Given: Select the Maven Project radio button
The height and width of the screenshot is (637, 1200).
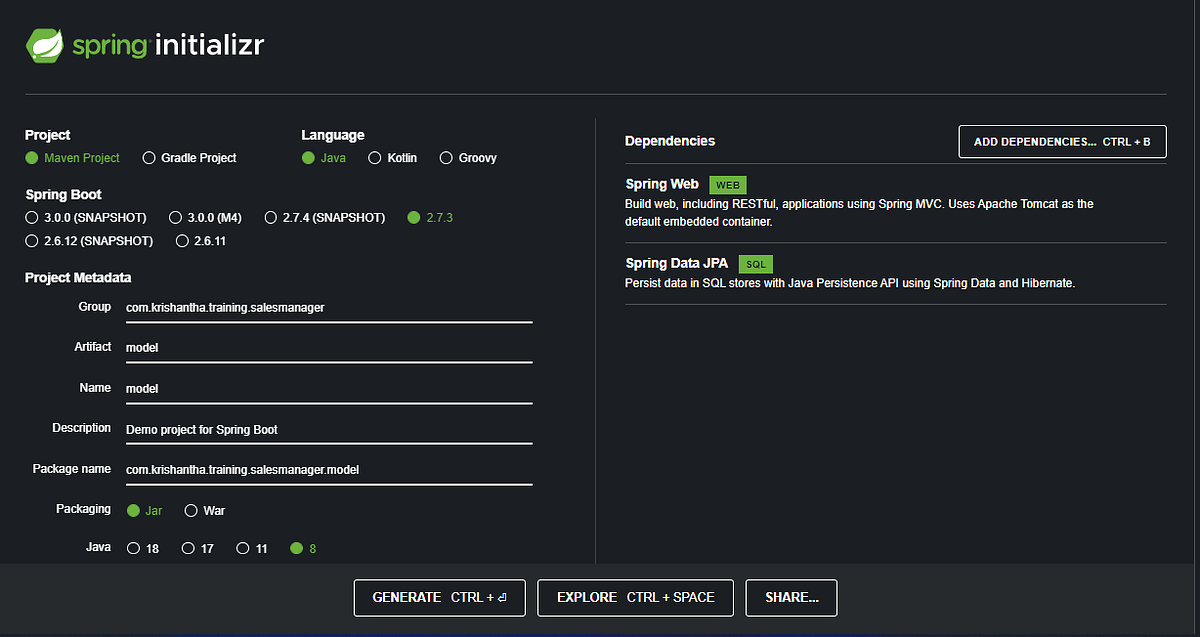Looking at the screenshot, I should [32, 158].
